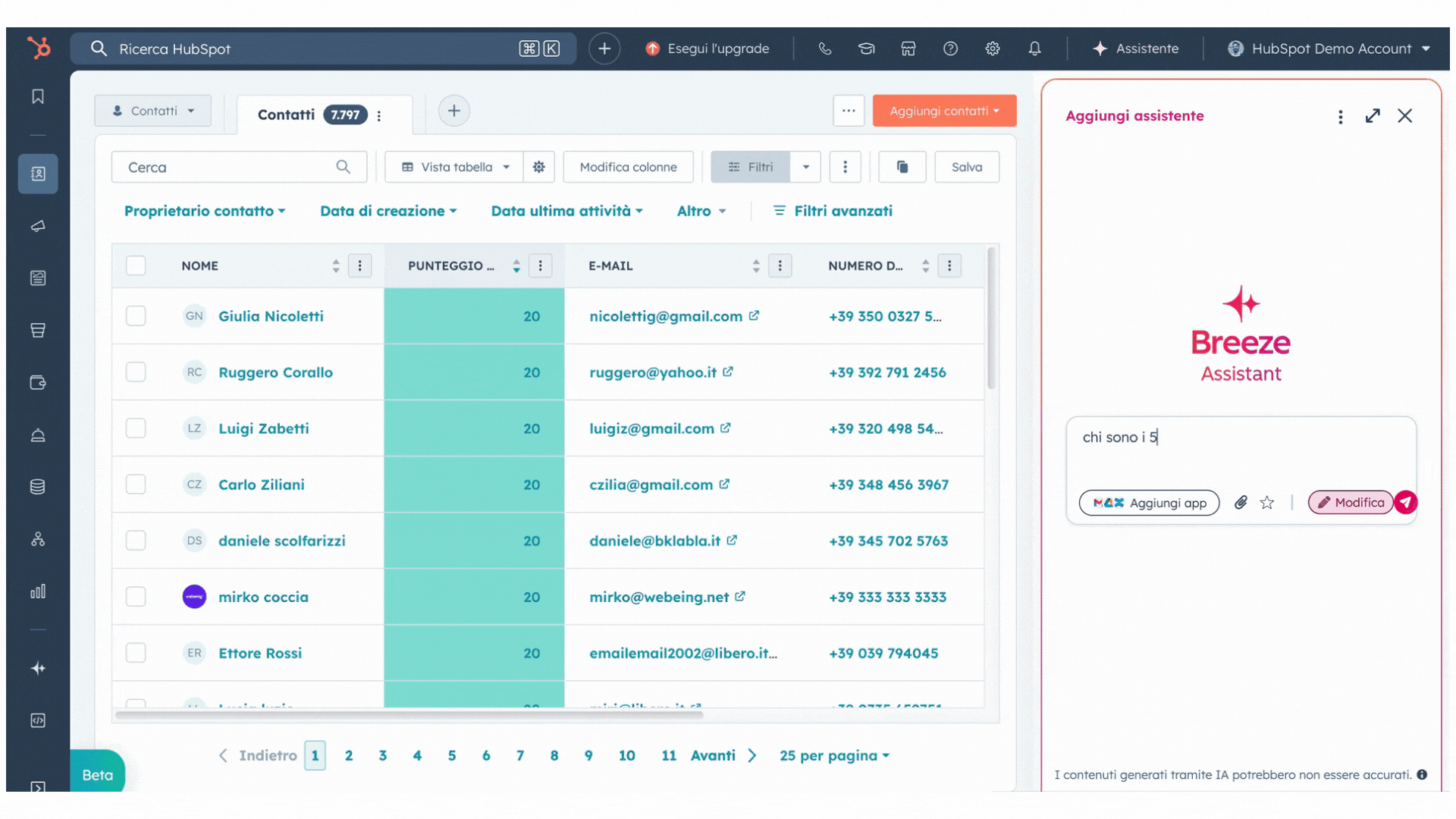
Task: Tick the checkbox next to Carlo Ziliani
Action: click(x=136, y=485)
